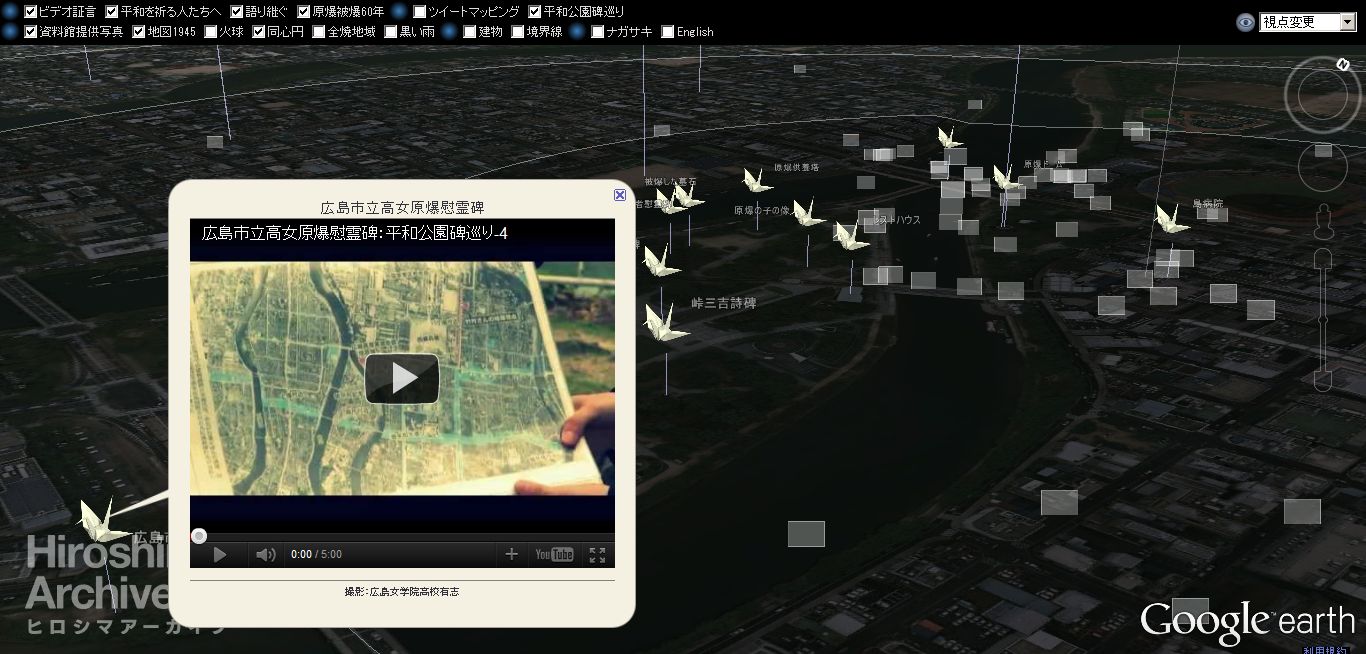This screenshot has height=654, width=1366.
Task: Click the 0:00 / 5:00 time display
Action: point(316,554)
